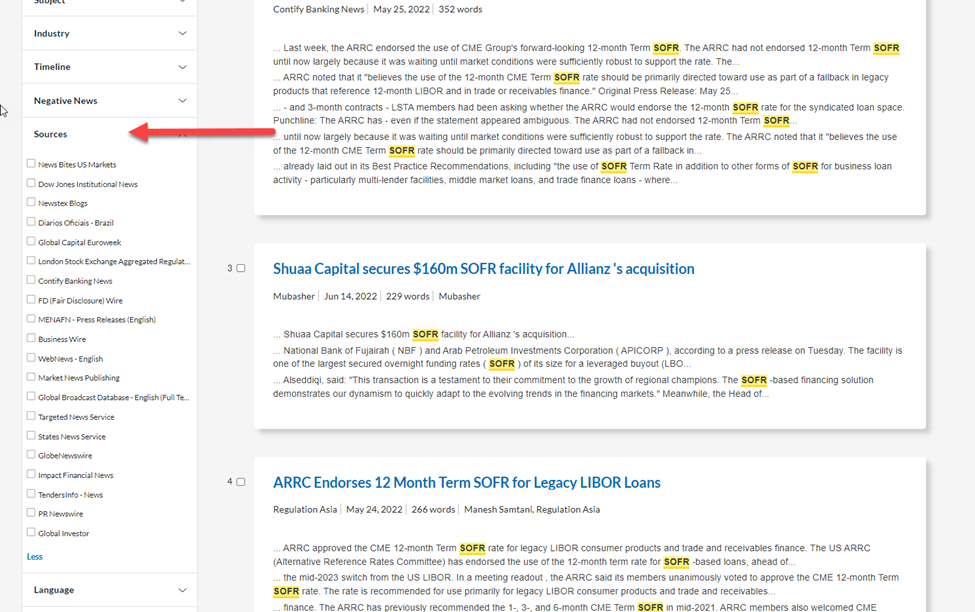
Task: Click Contify Banking News in top result
Action: [x=318, y=9]
